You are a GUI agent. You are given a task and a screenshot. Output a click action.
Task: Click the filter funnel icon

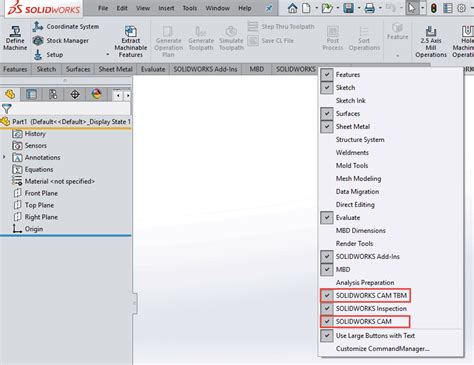[6, 108]
